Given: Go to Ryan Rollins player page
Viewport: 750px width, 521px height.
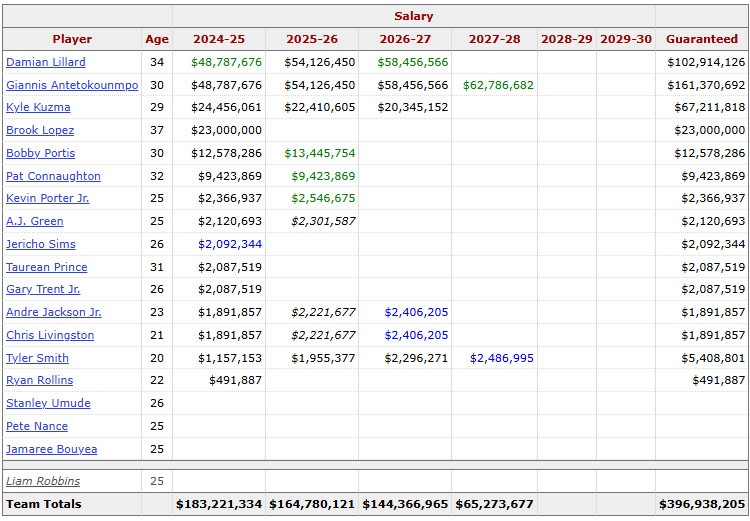Looking at the screenshot, I should 39,380.
